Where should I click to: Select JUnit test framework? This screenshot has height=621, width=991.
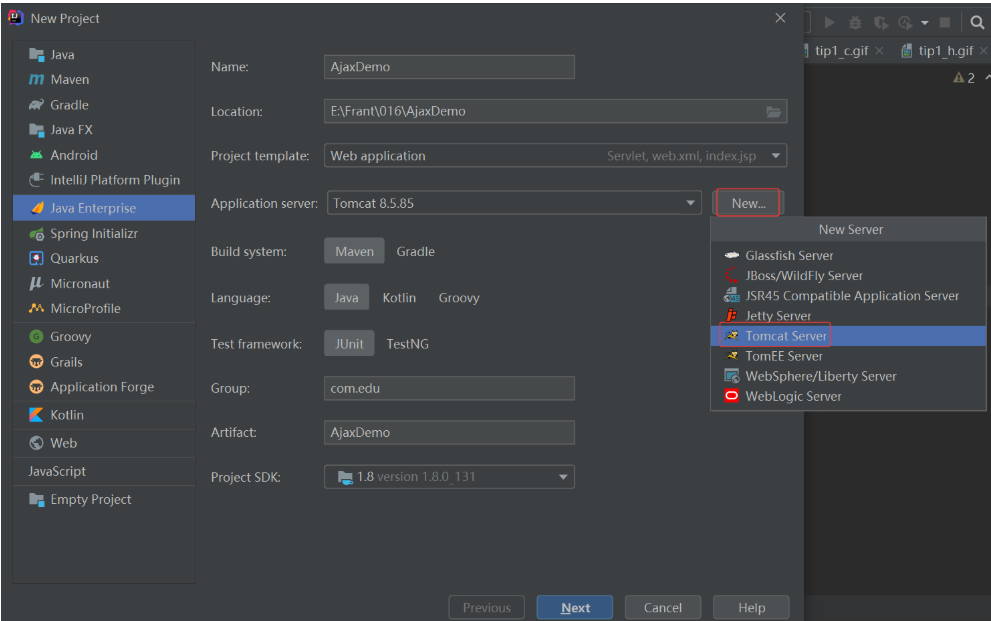[x=349, y=344]
